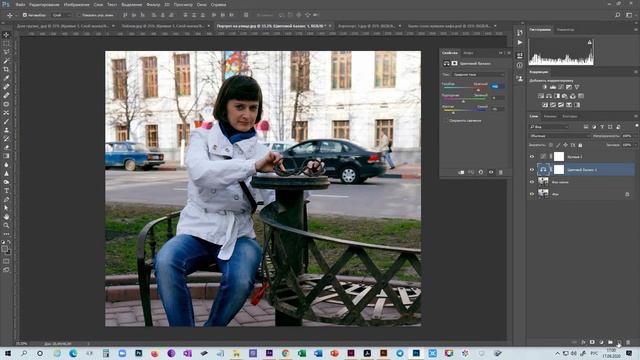Add a layer mask in Layers panel
Viewport: 640px width, 360px height.
click(x=592, y=342)
